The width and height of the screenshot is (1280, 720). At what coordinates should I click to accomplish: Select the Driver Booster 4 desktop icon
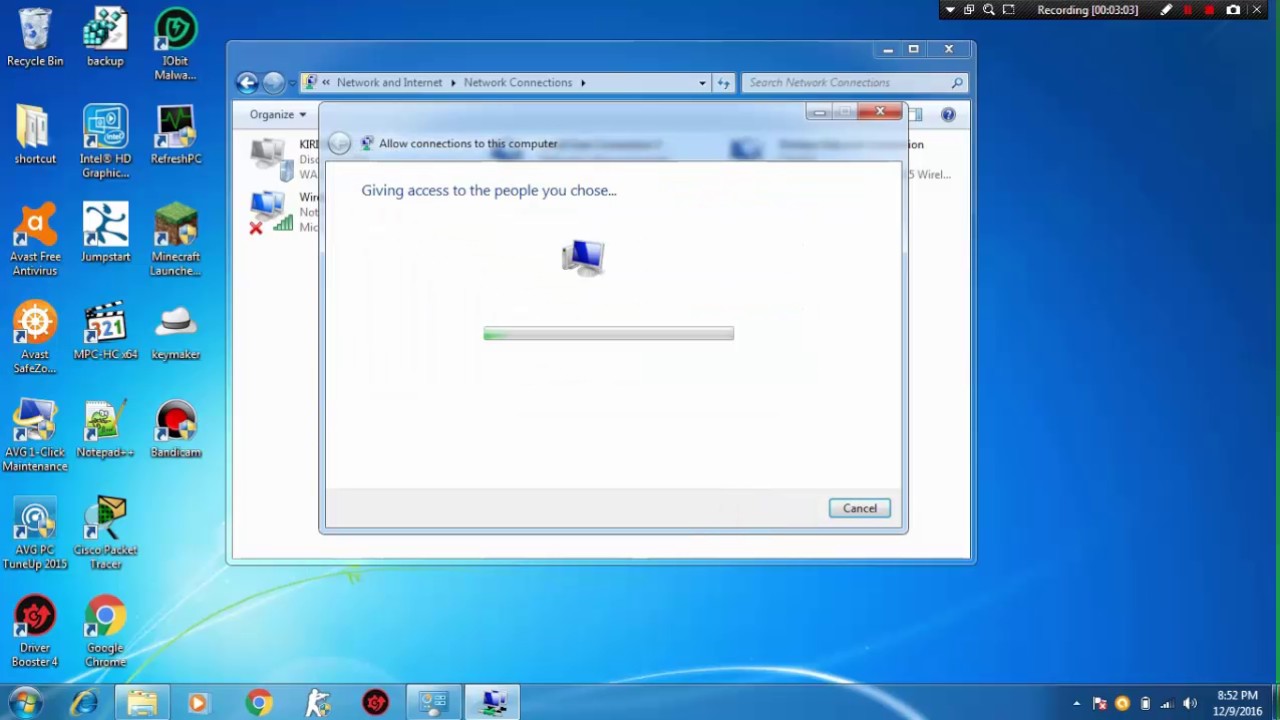(35, 632)
